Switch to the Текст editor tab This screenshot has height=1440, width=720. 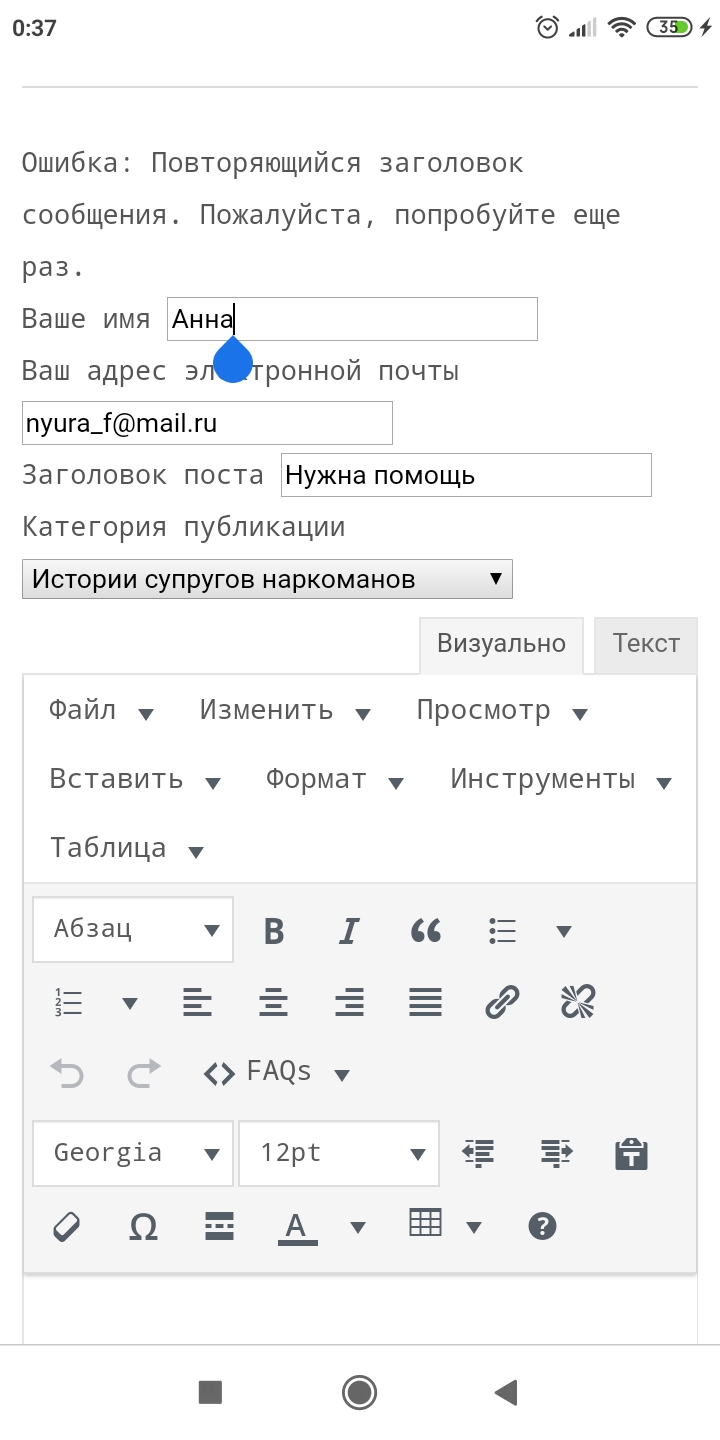click(646, 644)
